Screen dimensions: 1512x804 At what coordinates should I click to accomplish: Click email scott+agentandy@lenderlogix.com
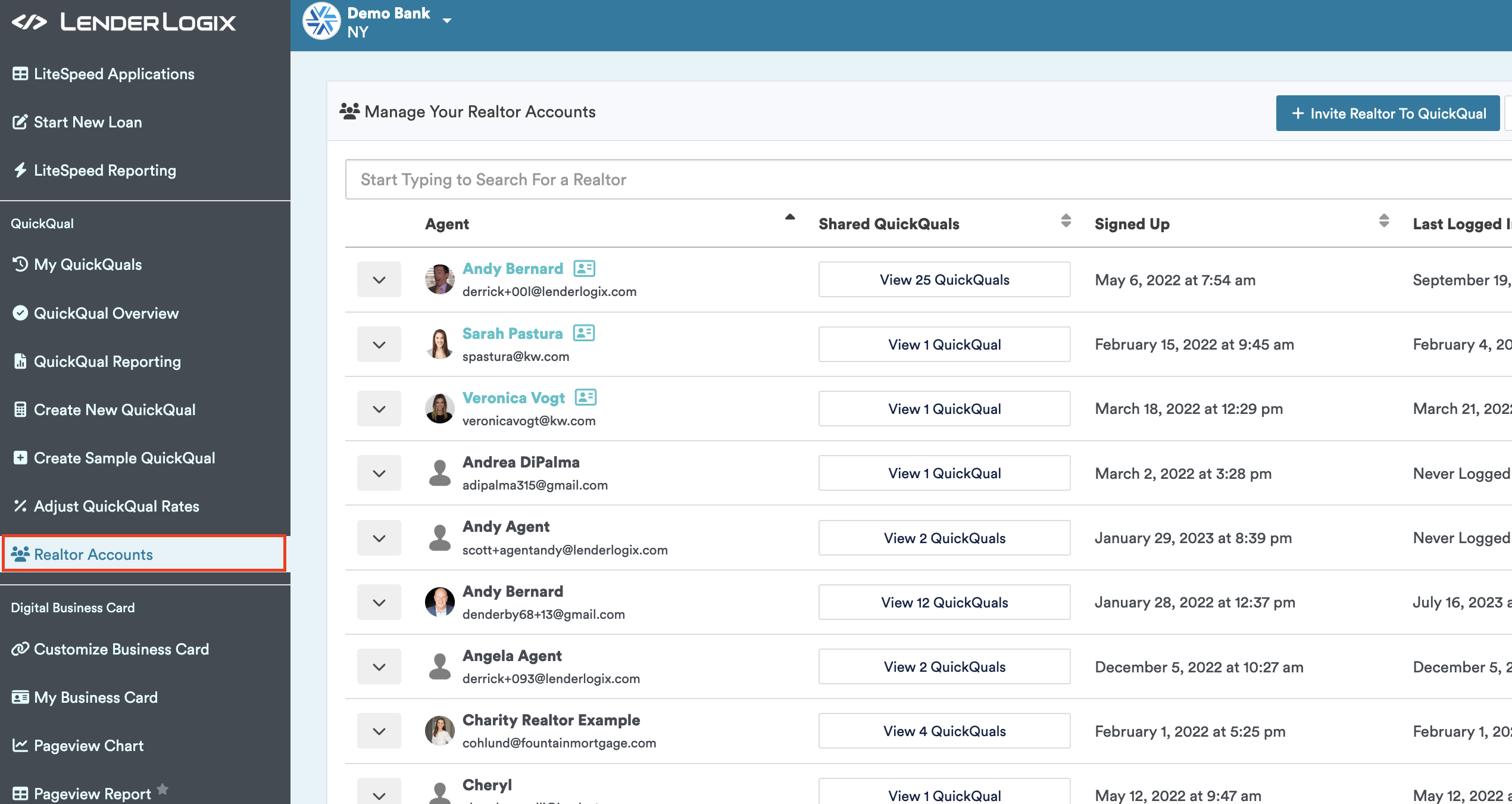(x=565, y=550)
